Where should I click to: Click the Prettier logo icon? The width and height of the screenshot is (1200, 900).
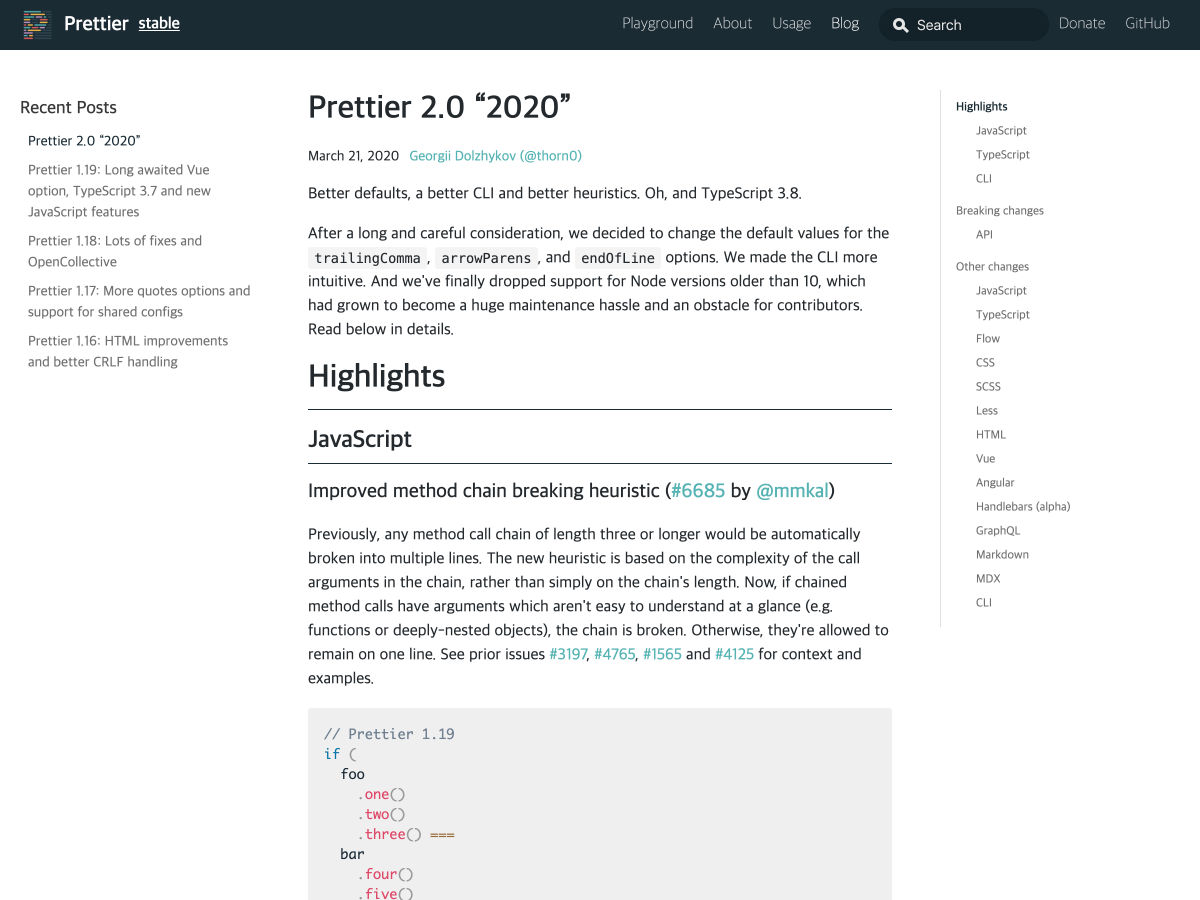tap(37, 24)
